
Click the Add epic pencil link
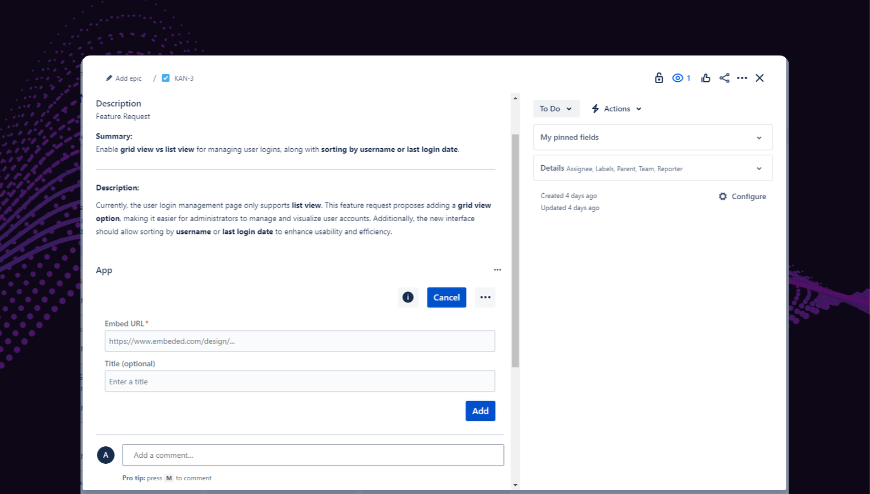(x=124, y=78)
